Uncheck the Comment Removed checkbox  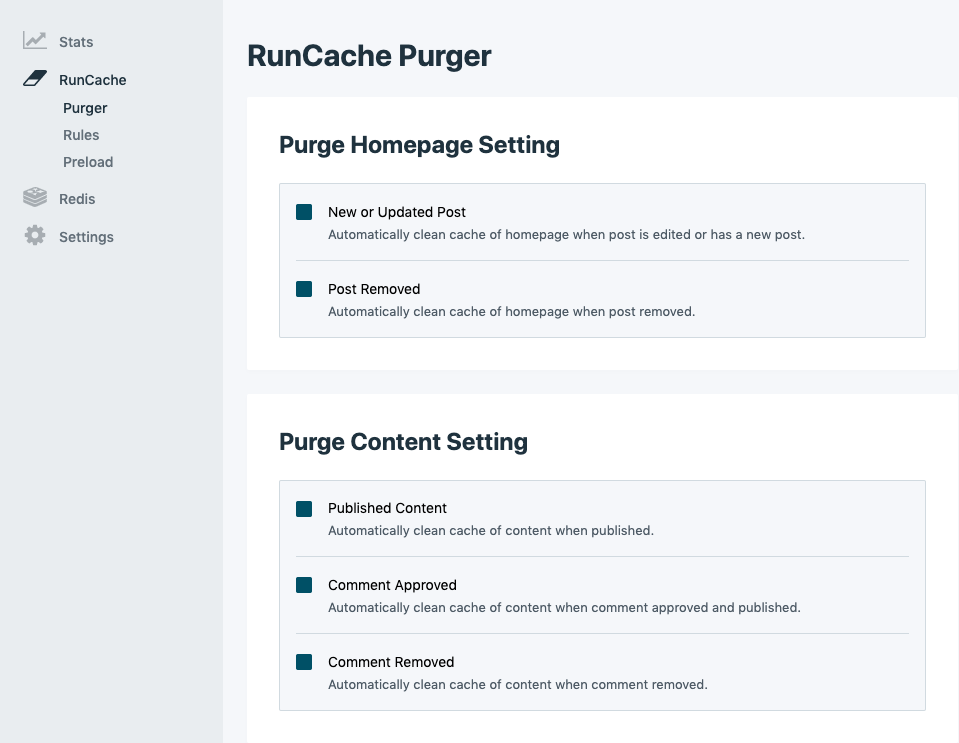pyautogui.click(x=304, y=662)
